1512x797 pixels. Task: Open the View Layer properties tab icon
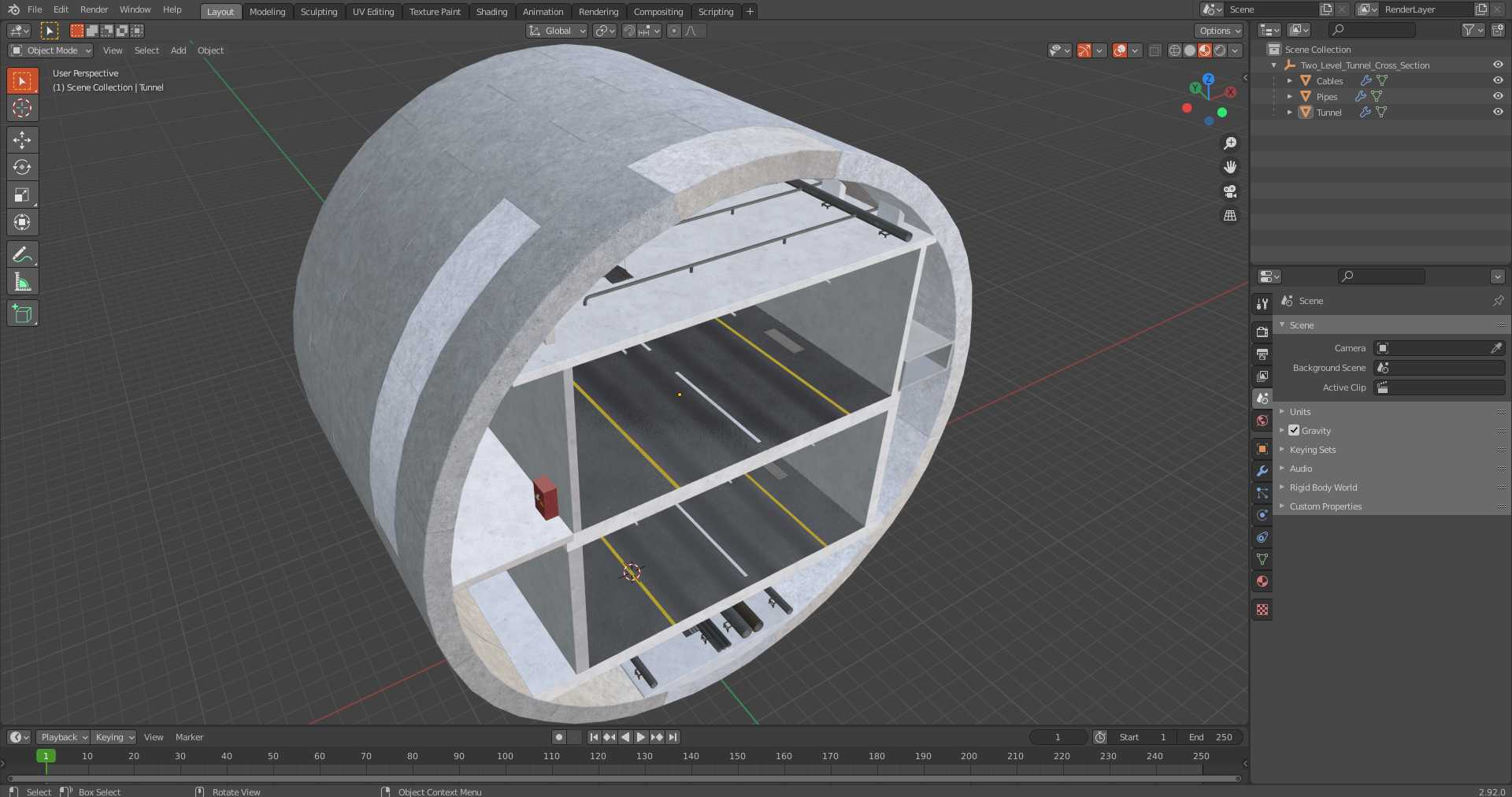click(1262, 376)
